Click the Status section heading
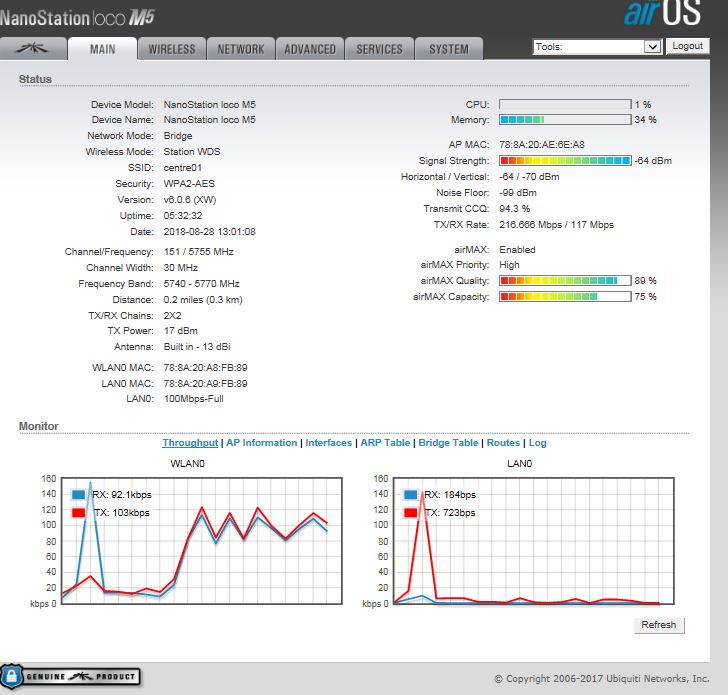This screenshot has height=695, width=728. [x=35, y=79]
